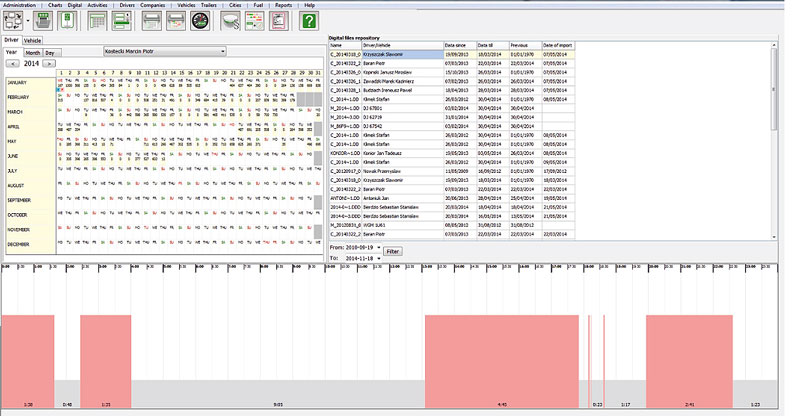Expand the From date dropdown

click(x=376, y=247)
